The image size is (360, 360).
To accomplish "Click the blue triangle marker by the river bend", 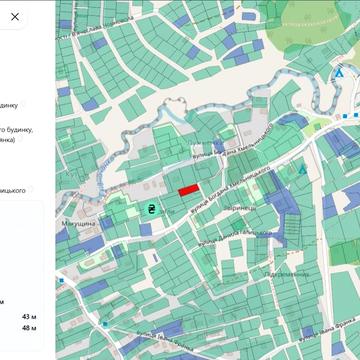I will (339, 73).
